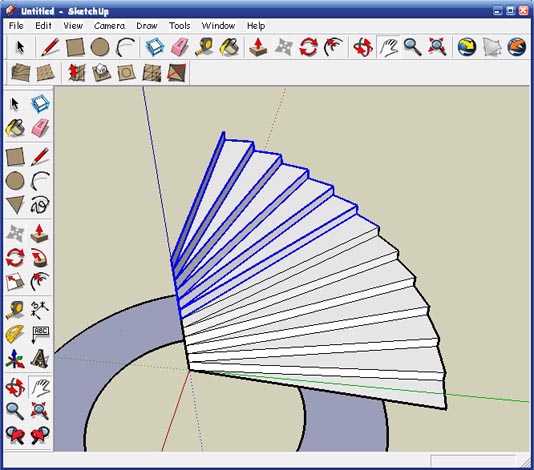Click Zoom Extents in the Large Tool Set

point(40,411)
